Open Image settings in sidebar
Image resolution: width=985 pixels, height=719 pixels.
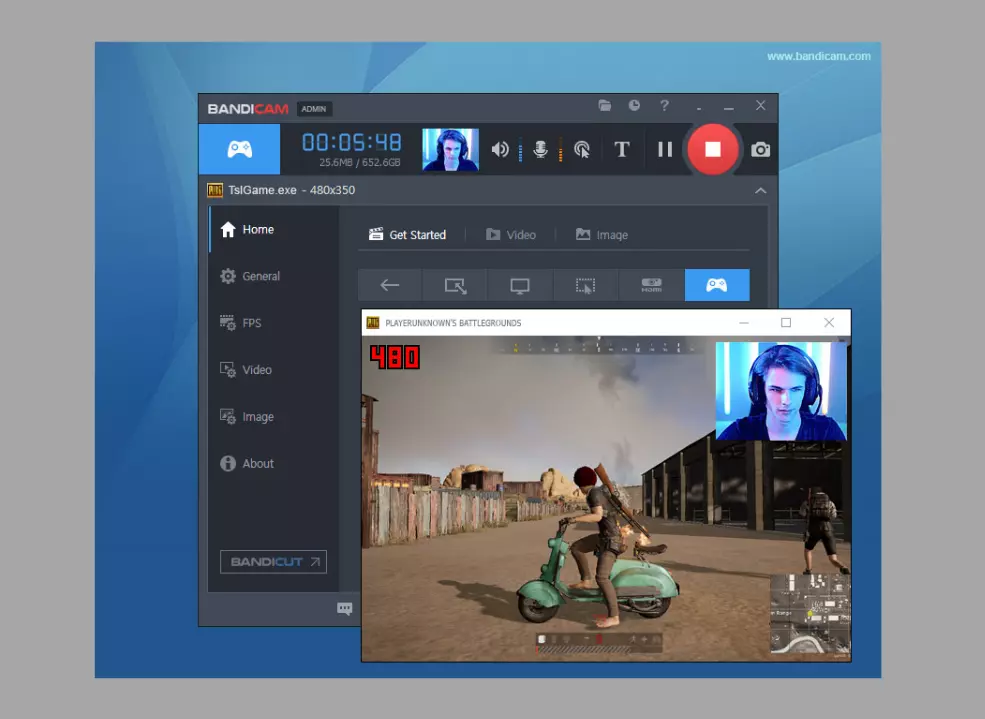pos(274,416)
